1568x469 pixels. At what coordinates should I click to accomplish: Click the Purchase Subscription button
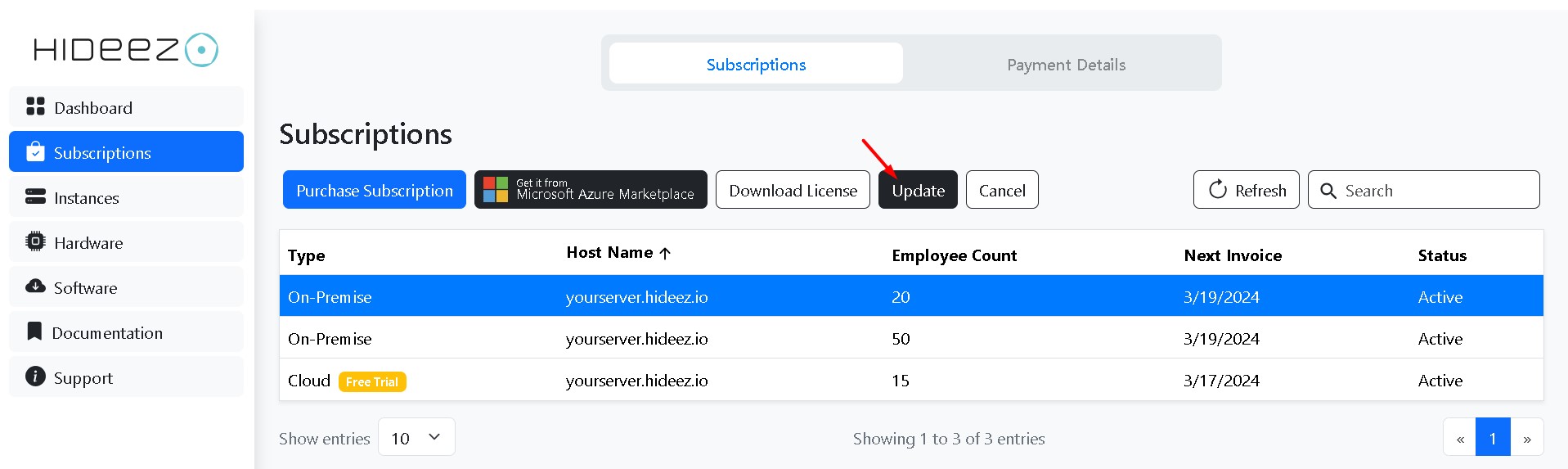click(x=375, y=190)
